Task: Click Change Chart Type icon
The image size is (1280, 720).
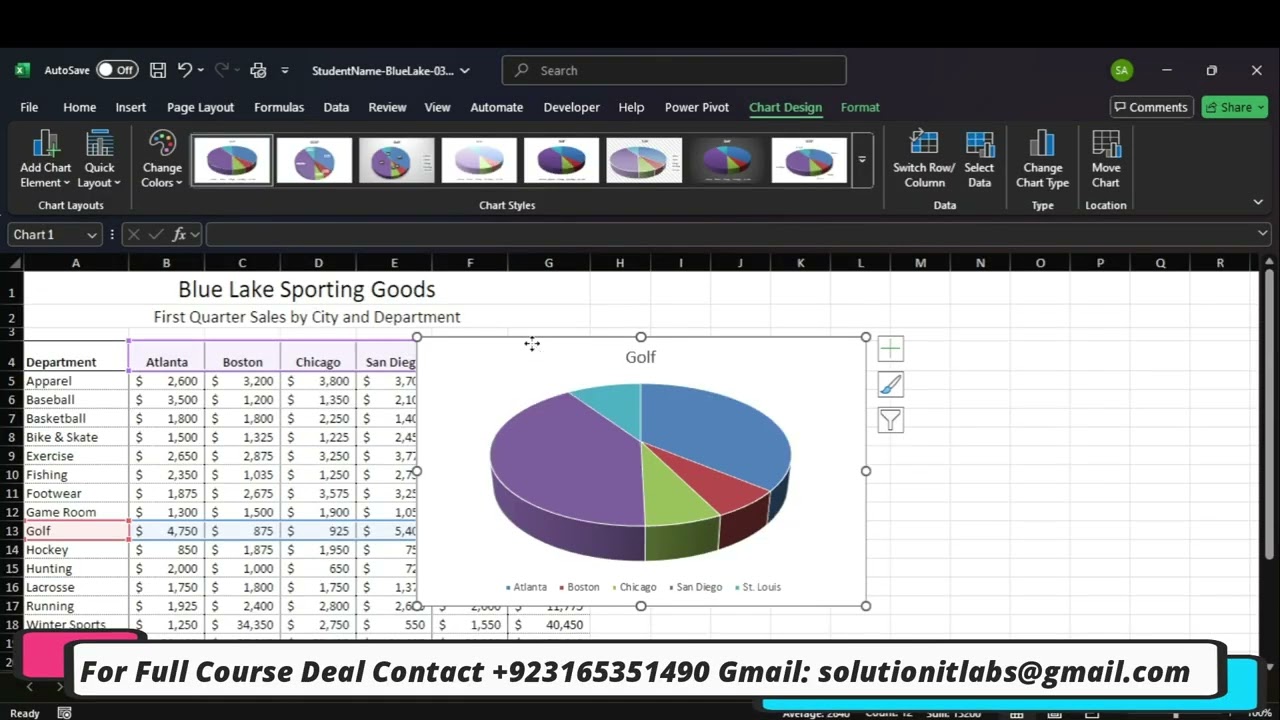Action: coord(1042,160)
